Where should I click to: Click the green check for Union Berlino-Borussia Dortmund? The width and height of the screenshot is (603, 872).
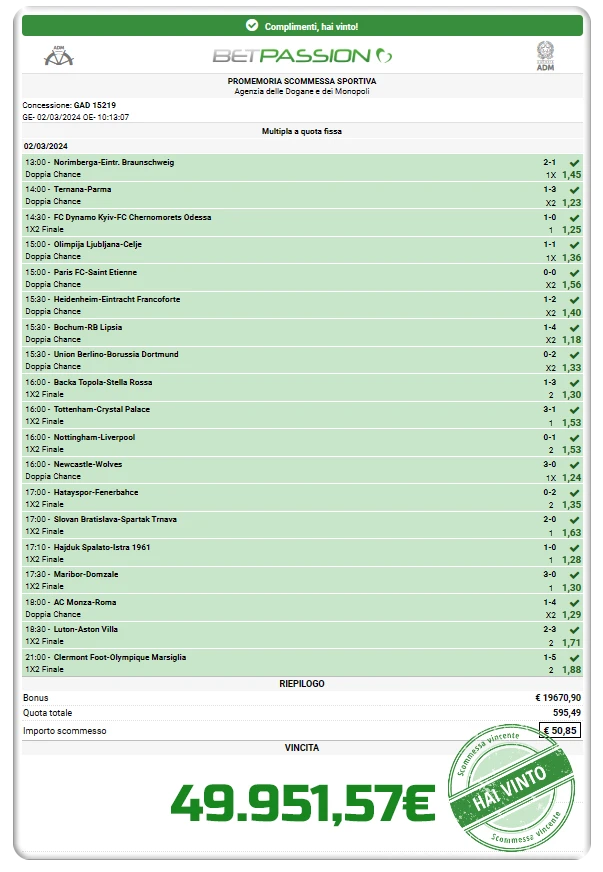(x=575, y=355)
